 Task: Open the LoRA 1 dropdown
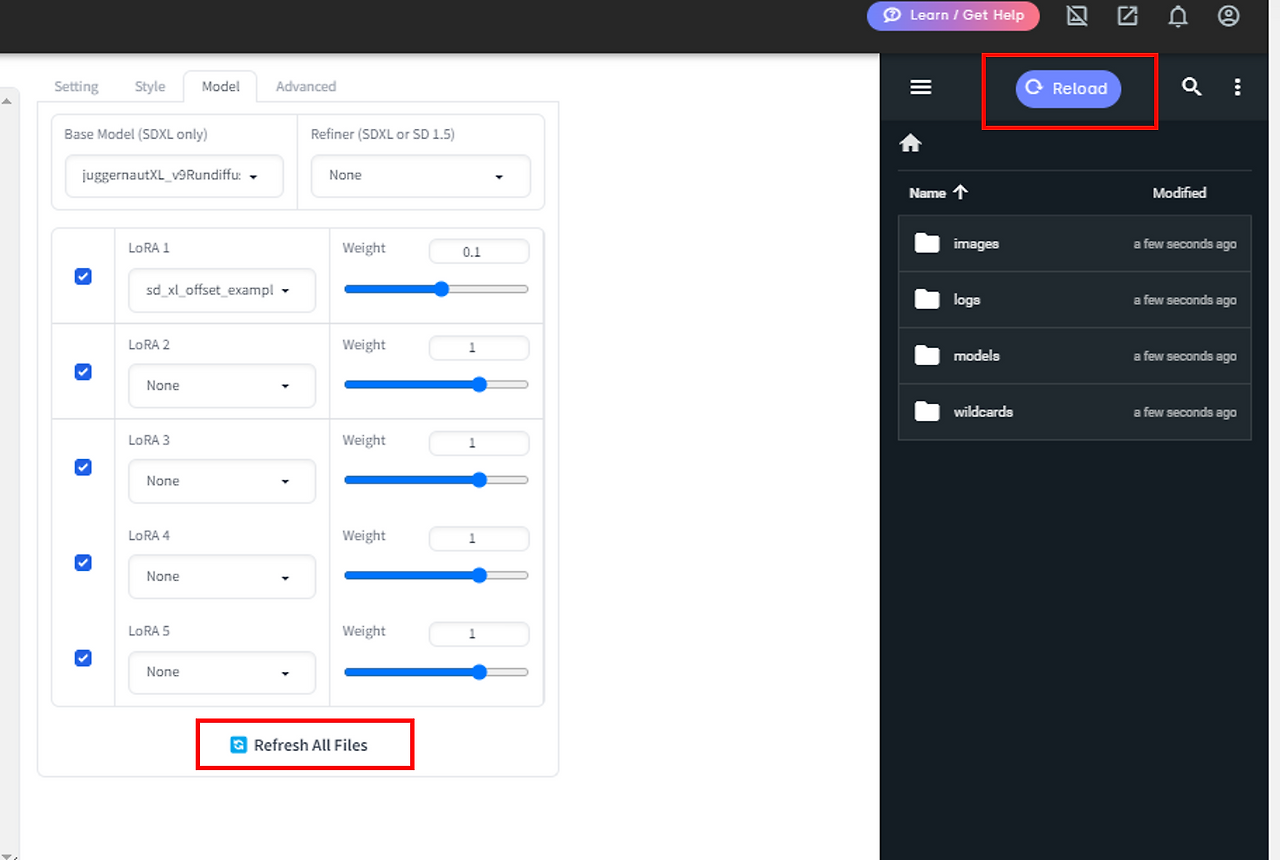(222, 290)
